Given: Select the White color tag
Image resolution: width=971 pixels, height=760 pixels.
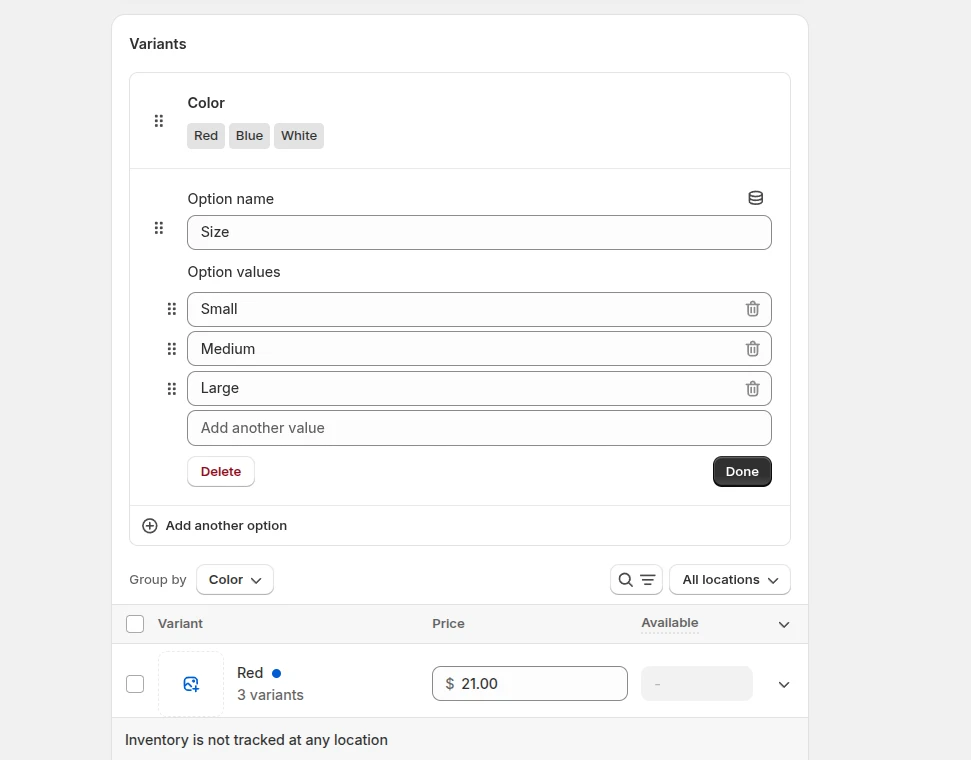Looking at the screenshot, I should (x=298, y=136).
